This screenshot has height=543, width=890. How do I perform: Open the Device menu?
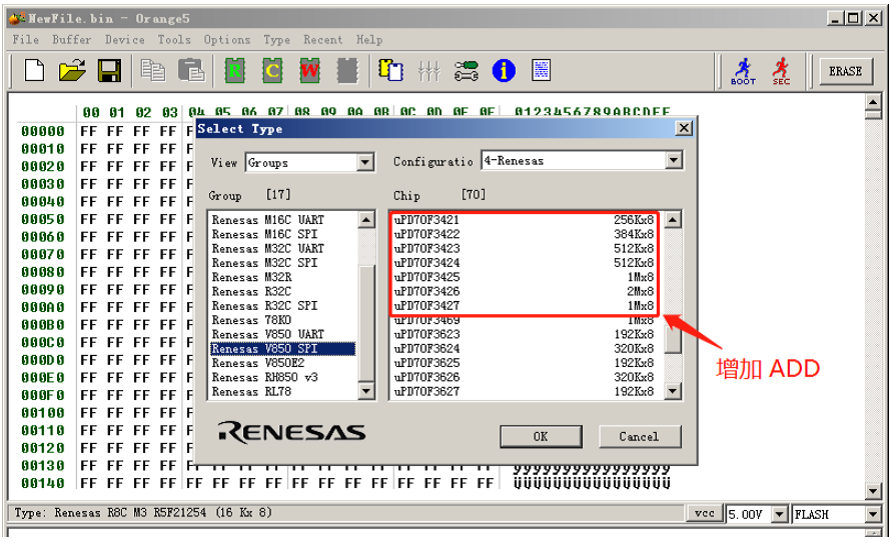pyautogui.click(x=124, y=40)
